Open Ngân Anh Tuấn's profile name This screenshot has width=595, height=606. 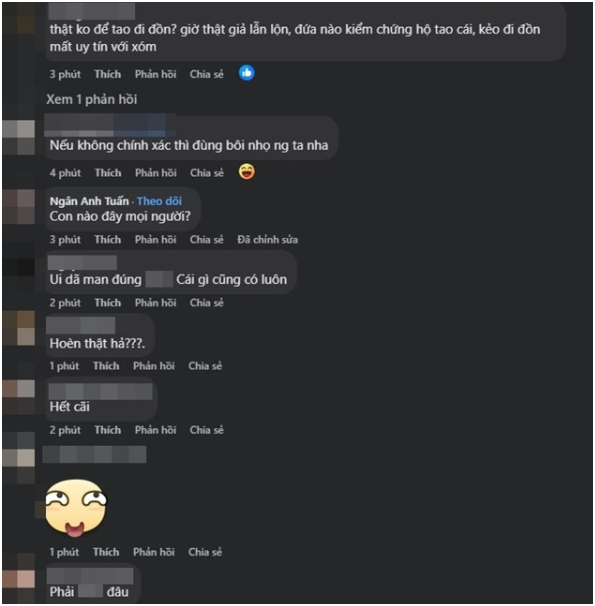tap(89, 201)
